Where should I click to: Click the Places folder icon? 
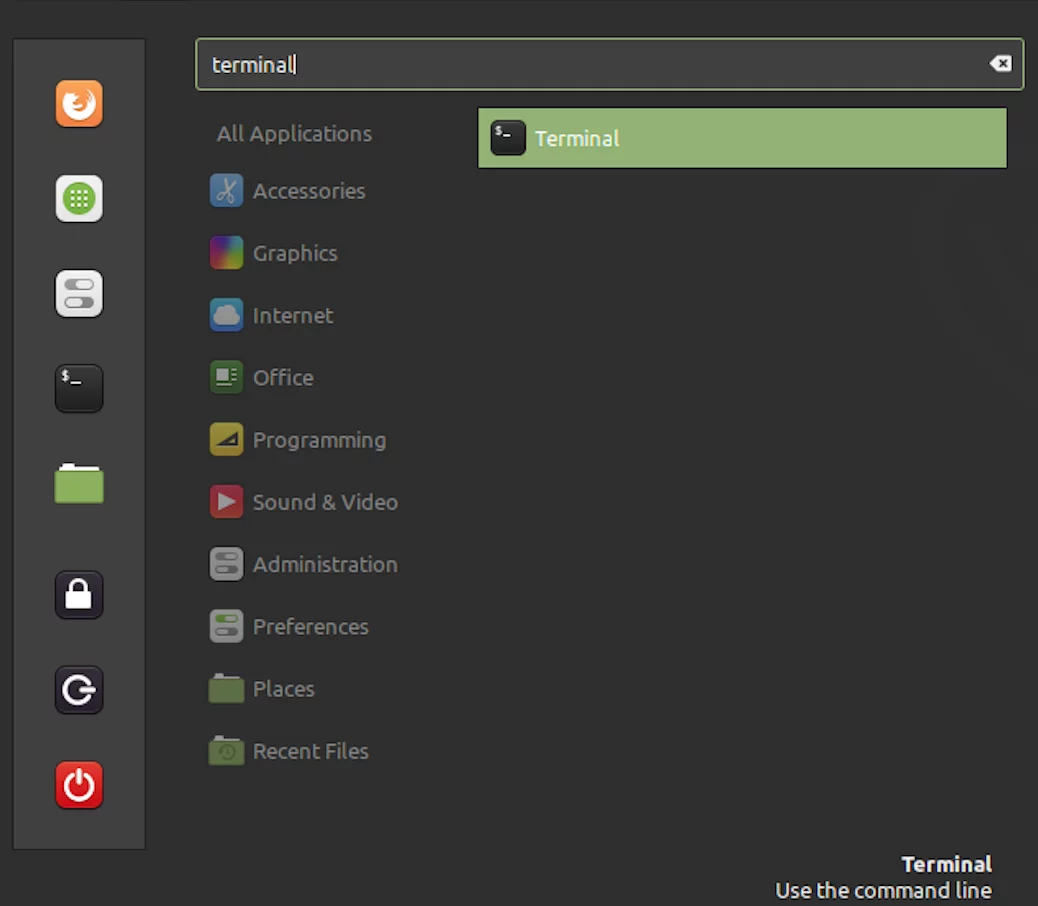pos(226,688)
